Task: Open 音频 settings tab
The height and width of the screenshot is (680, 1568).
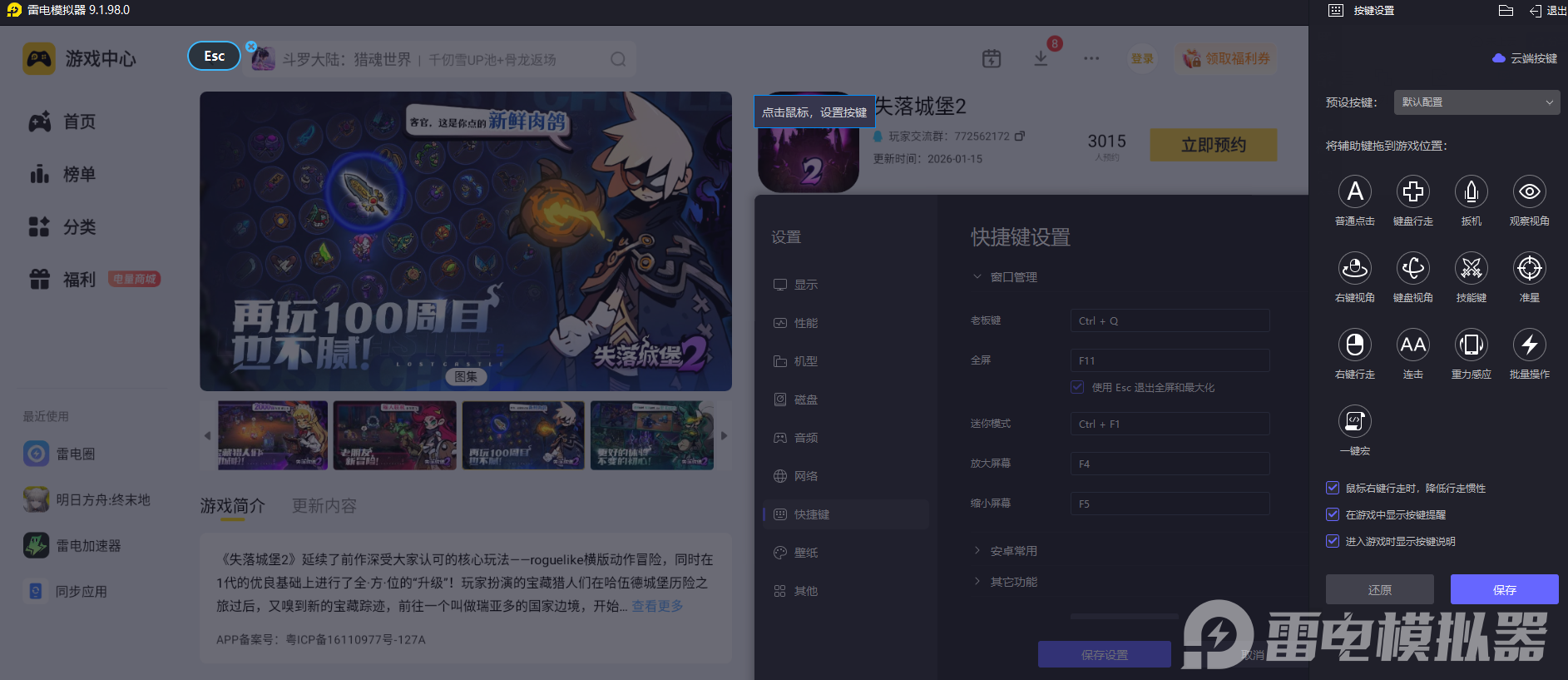Action: click(x=846, y=438)
